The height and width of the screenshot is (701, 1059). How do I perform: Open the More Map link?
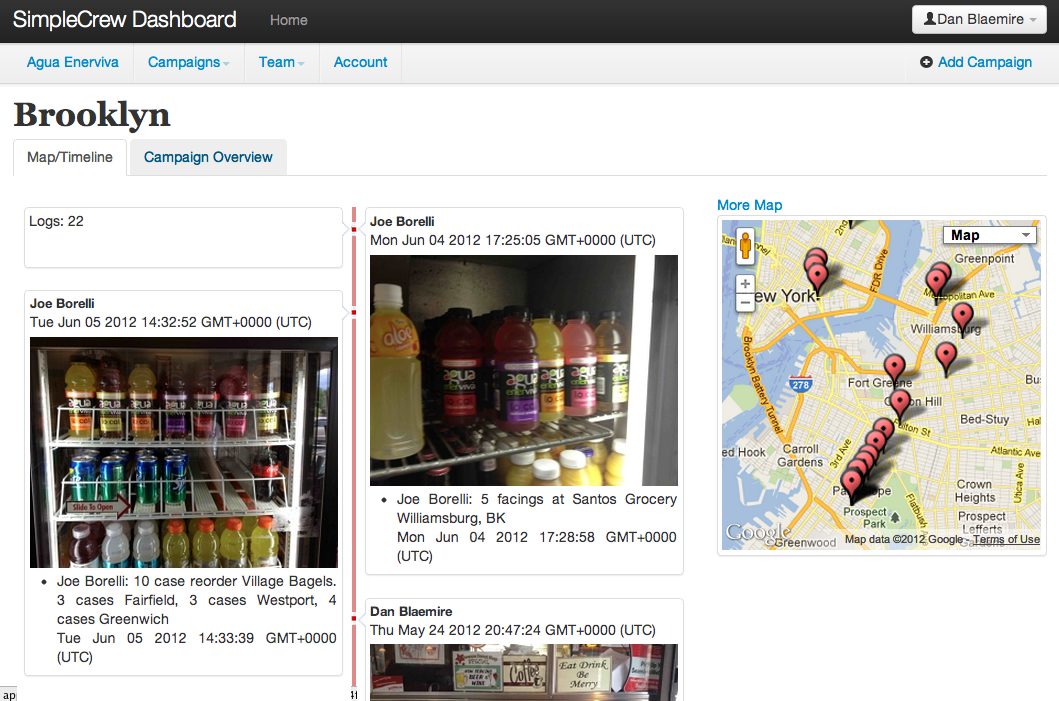(750, 205)
